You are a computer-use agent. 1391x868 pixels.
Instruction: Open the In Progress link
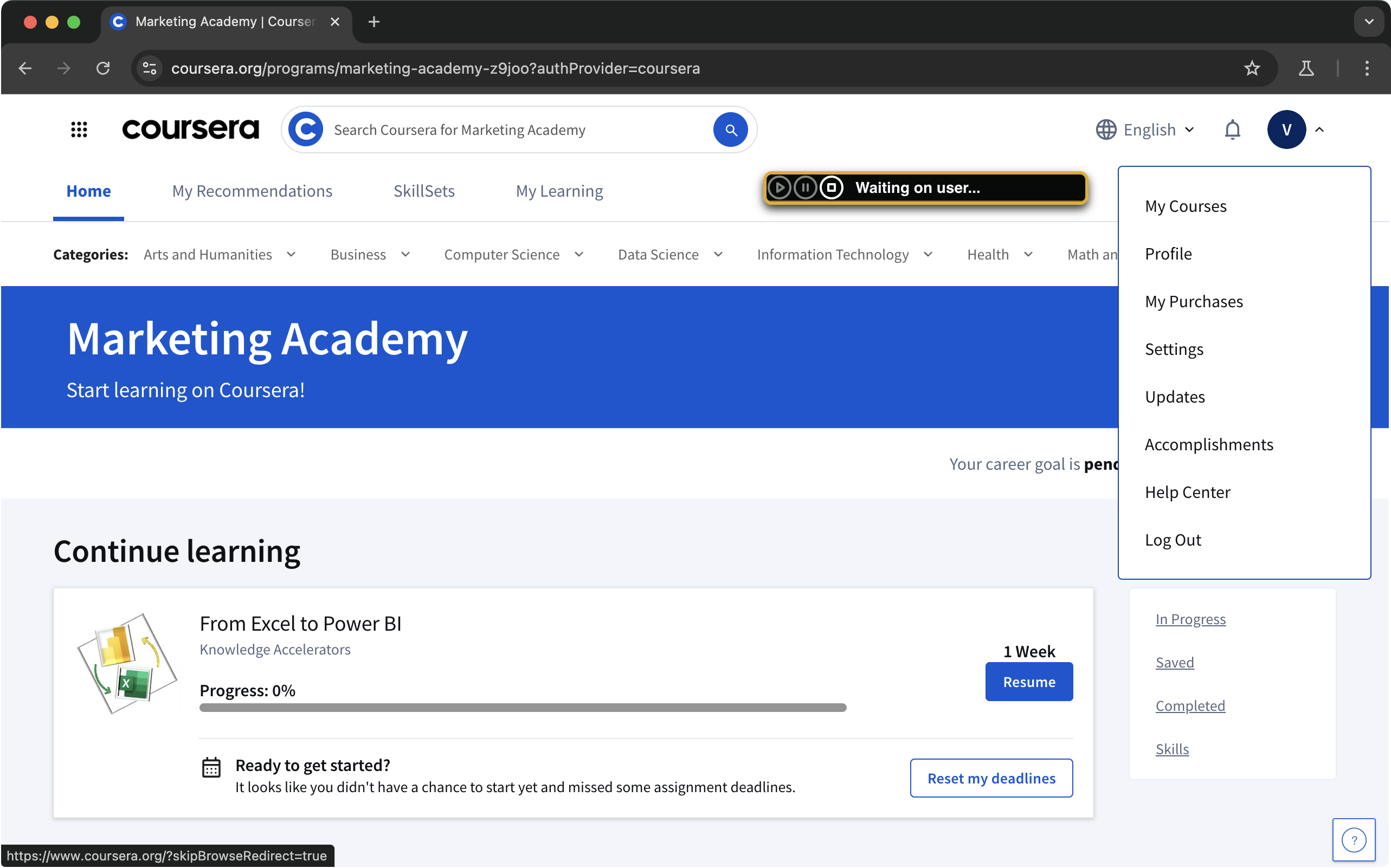pyautogui.click(x=1190, y=619)
